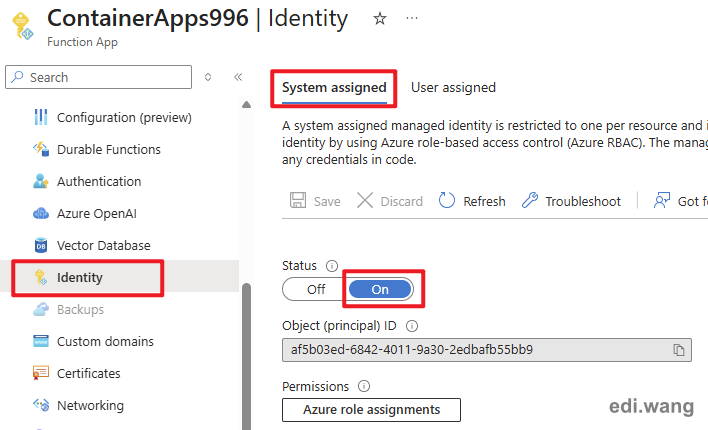Switch Status toggle to Off
The width and height of the screenshot is (708, 430).
316,289
